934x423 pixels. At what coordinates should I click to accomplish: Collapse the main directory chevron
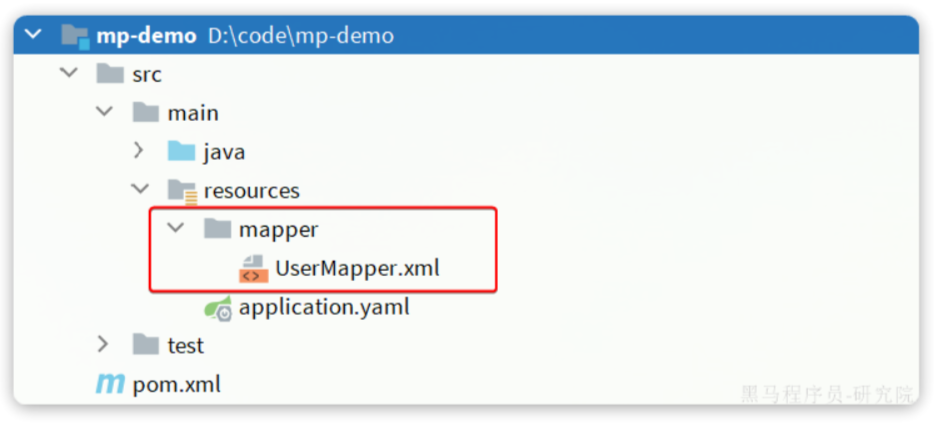click(x=104, y=112)
